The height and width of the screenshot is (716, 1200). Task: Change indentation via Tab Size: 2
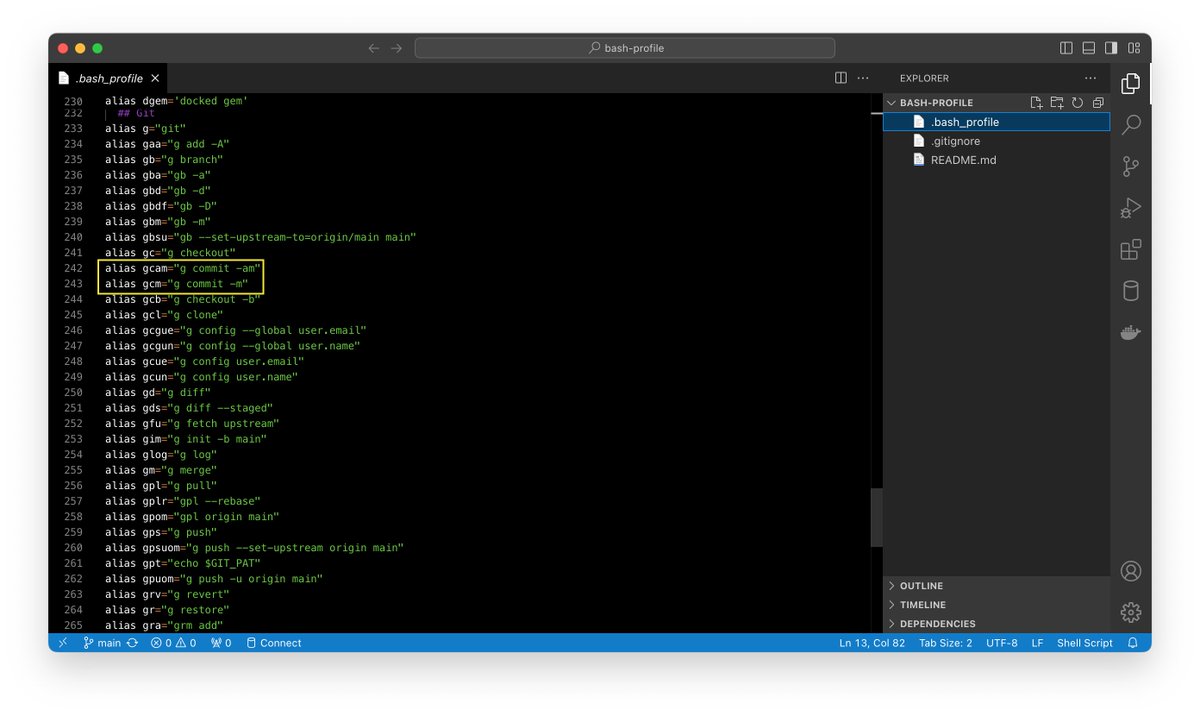[x=946, y=643]
